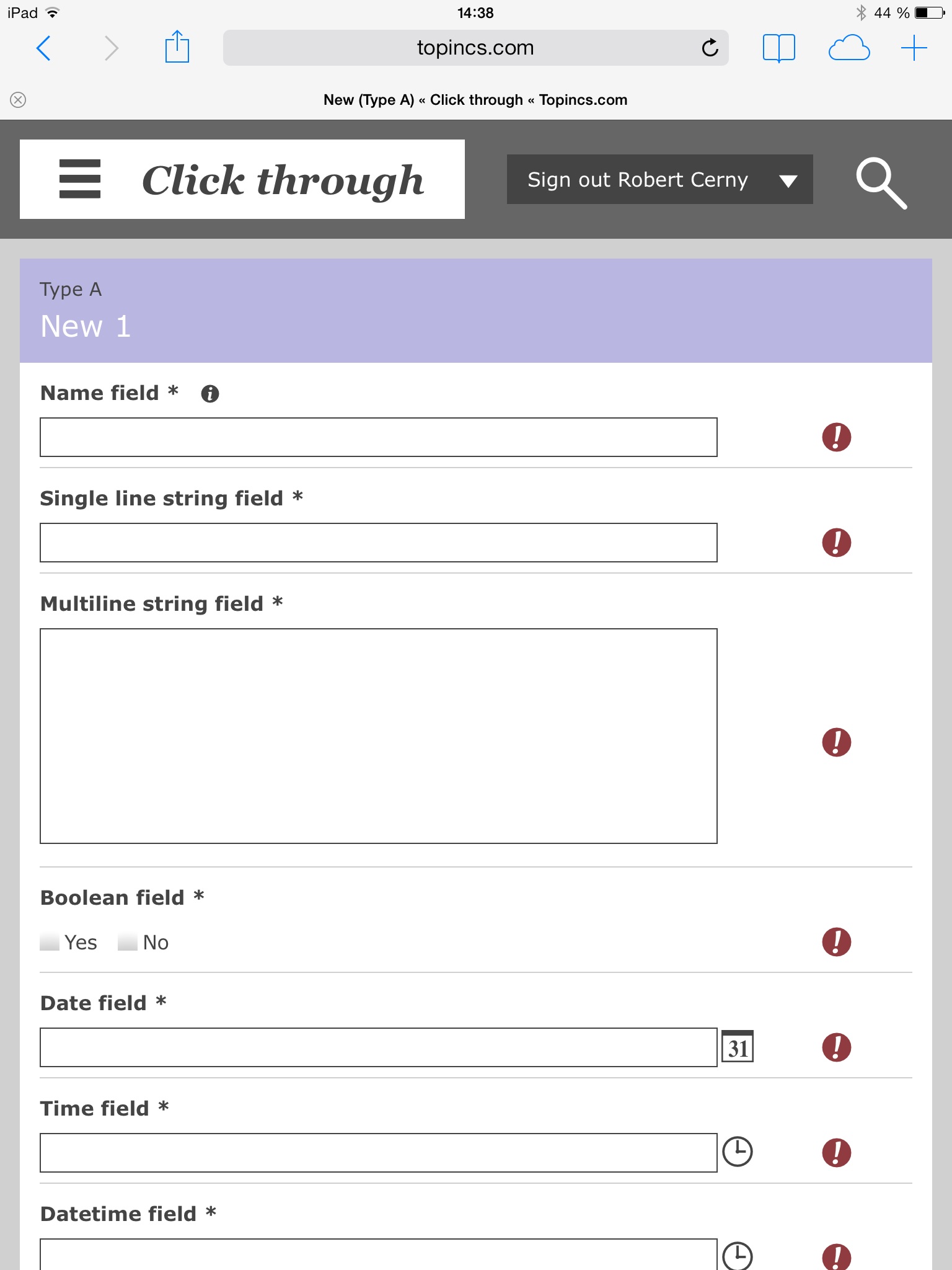The height and width of the screenshot is (1270, 952).
Task: Open a new Safari tab with plus
Action: tap(914, 48)
